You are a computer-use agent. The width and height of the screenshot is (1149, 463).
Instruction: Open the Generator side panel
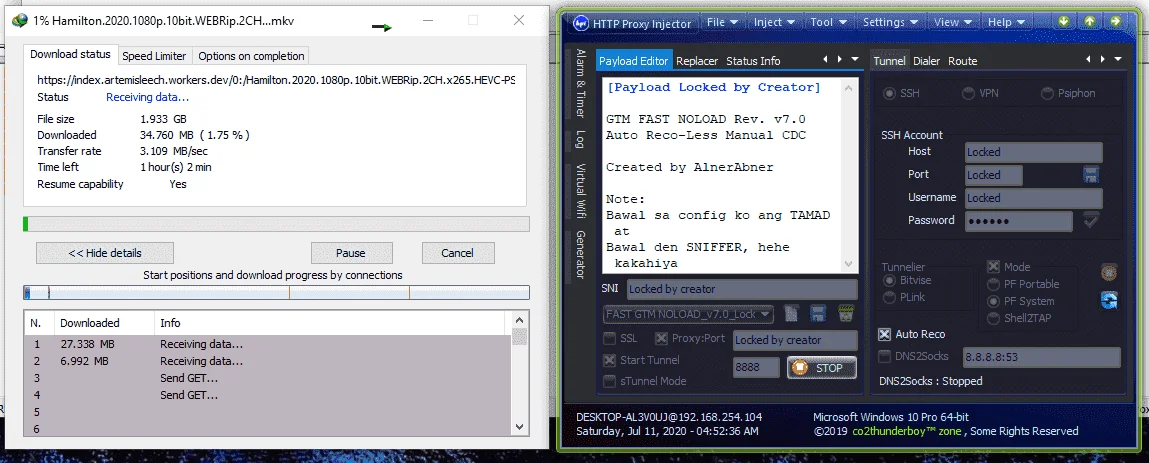(x=580, y=255)
